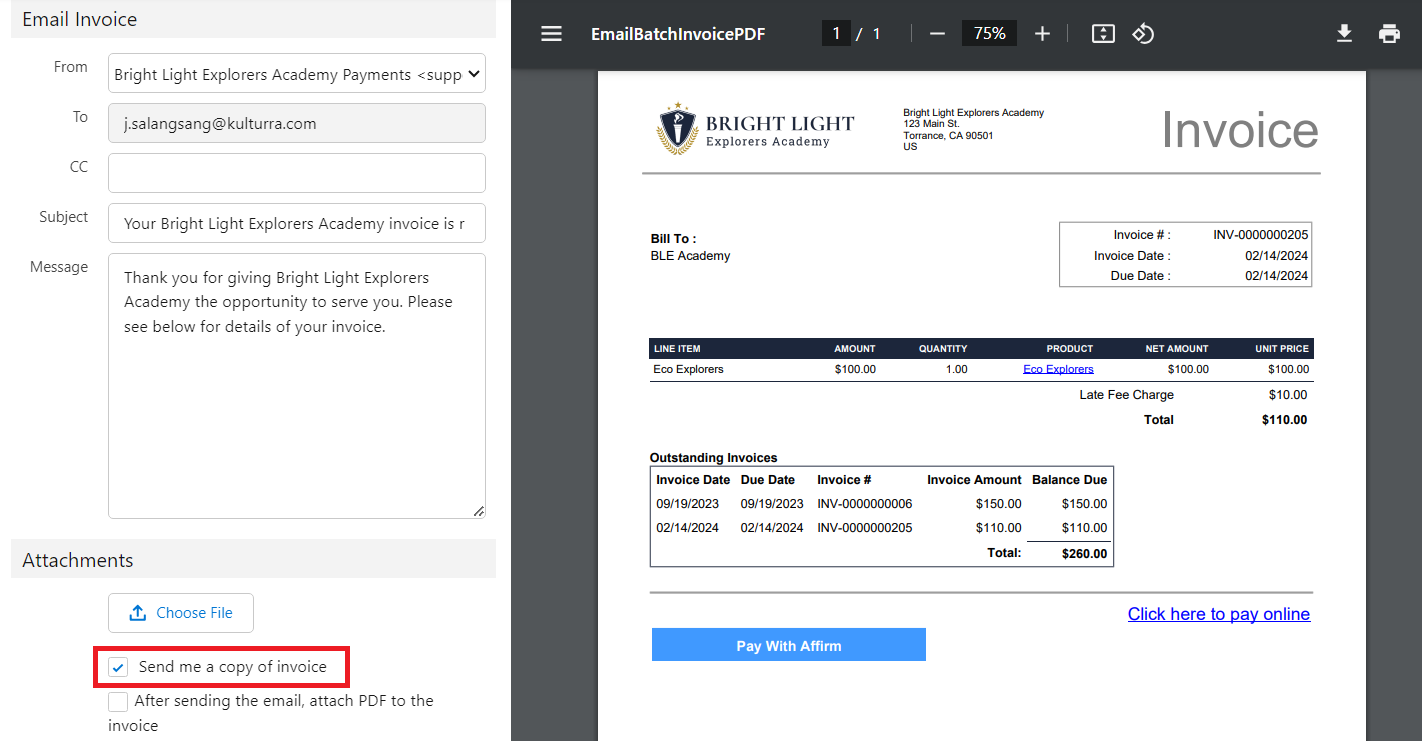
Task: Open the PDF viewer sidebar menu
Action: tap(551, 34)
